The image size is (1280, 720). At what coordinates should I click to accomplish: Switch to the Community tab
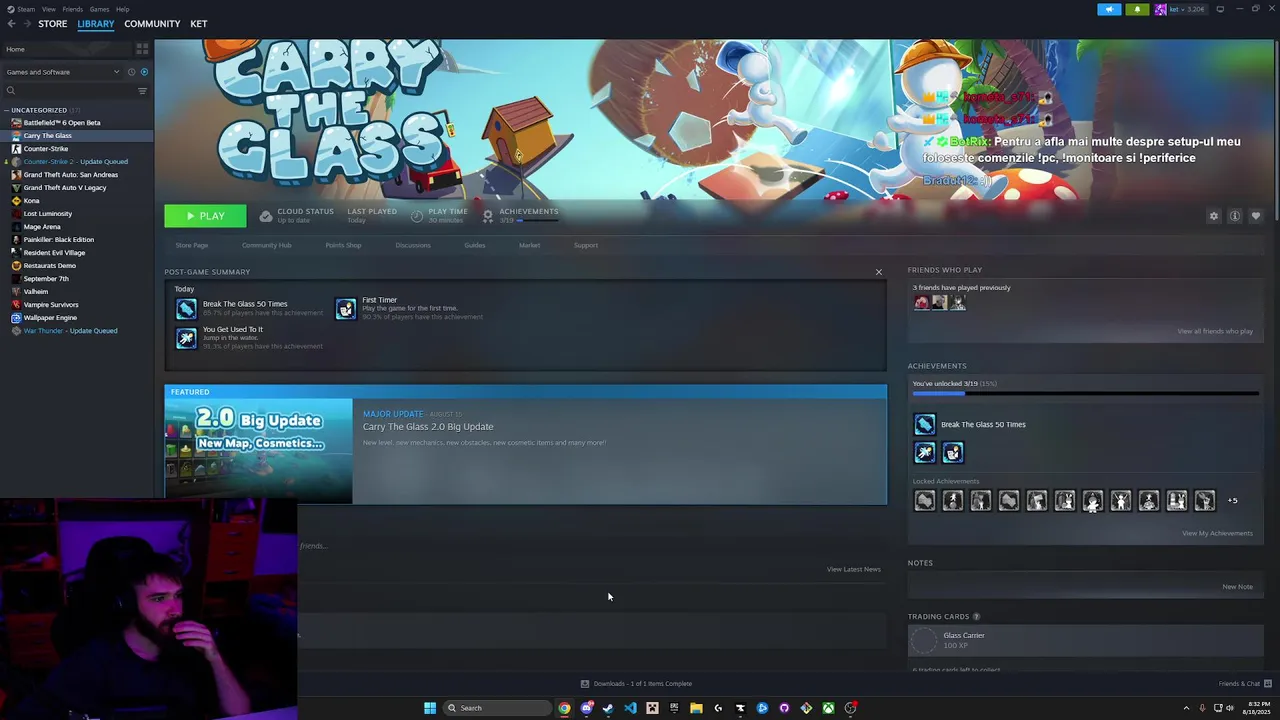click(x=152, y=24)
